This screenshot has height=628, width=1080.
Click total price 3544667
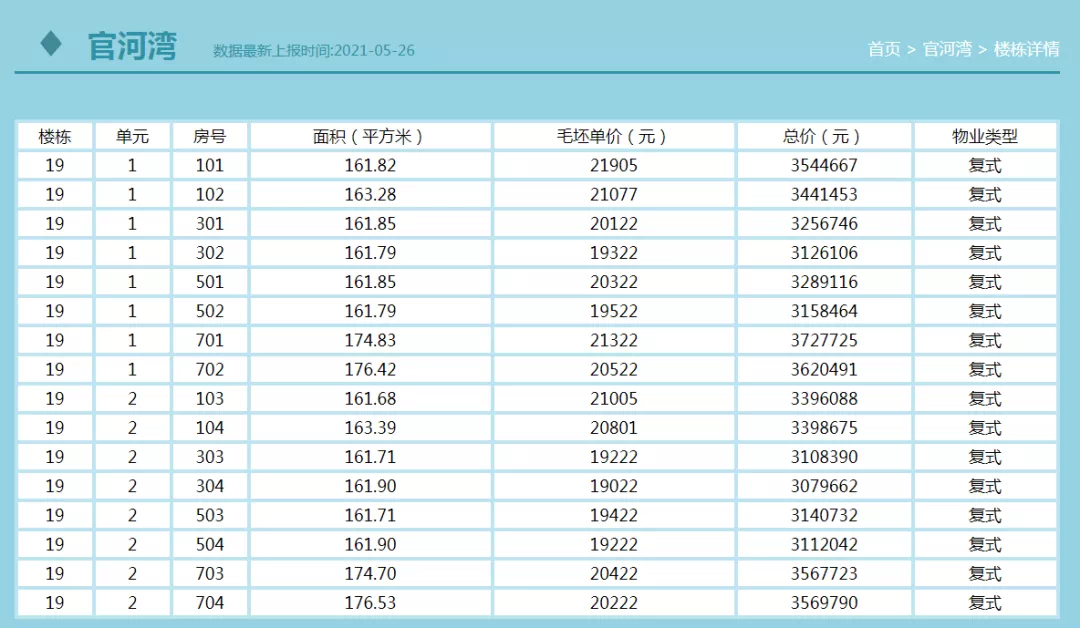point(824,165)
